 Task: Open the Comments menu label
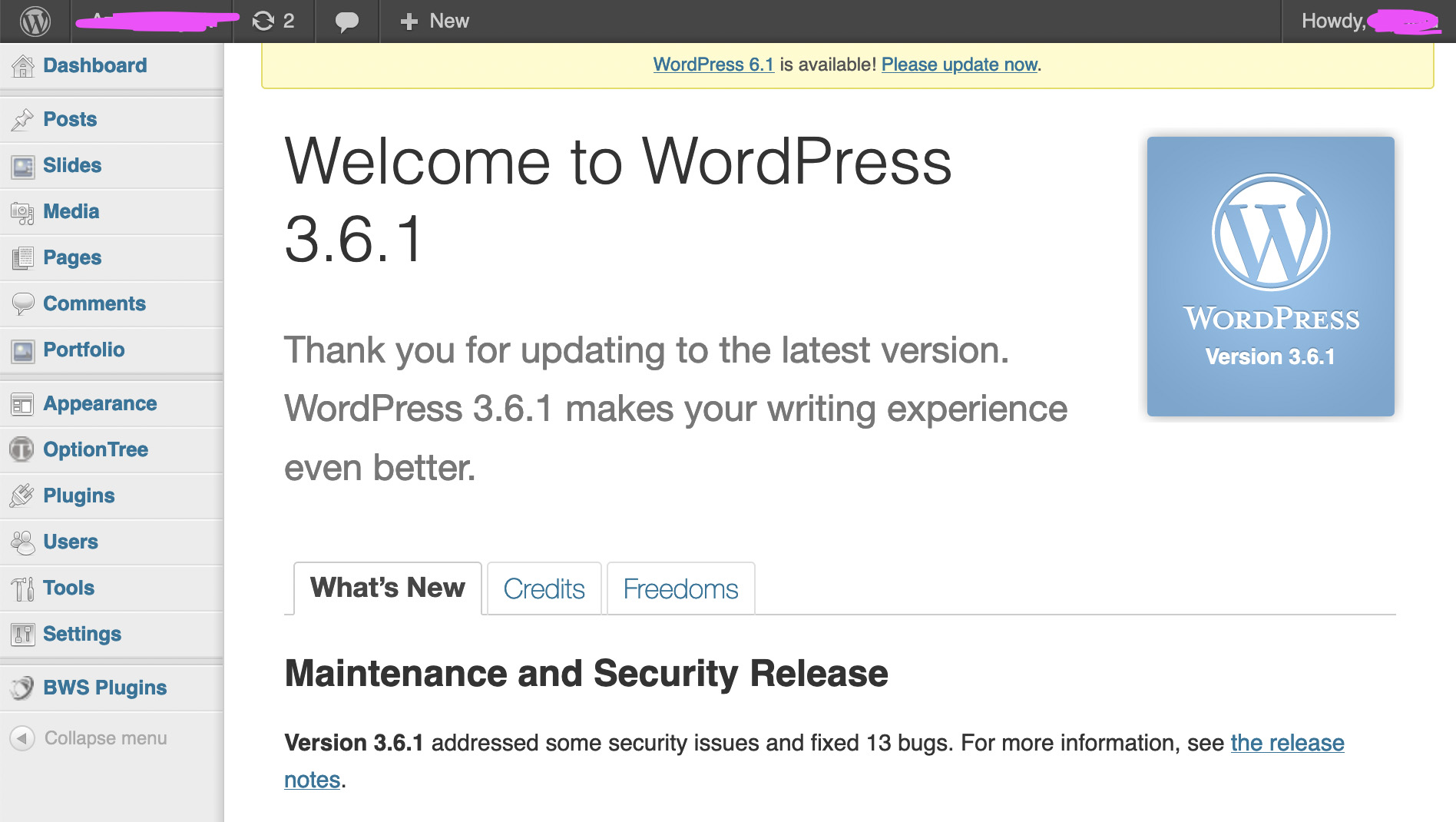pyautogui.click(x=94, y=303)
